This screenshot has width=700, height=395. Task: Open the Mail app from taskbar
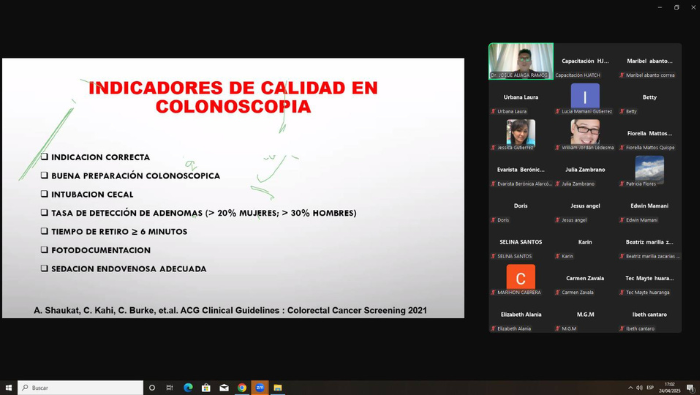[224, 387]
